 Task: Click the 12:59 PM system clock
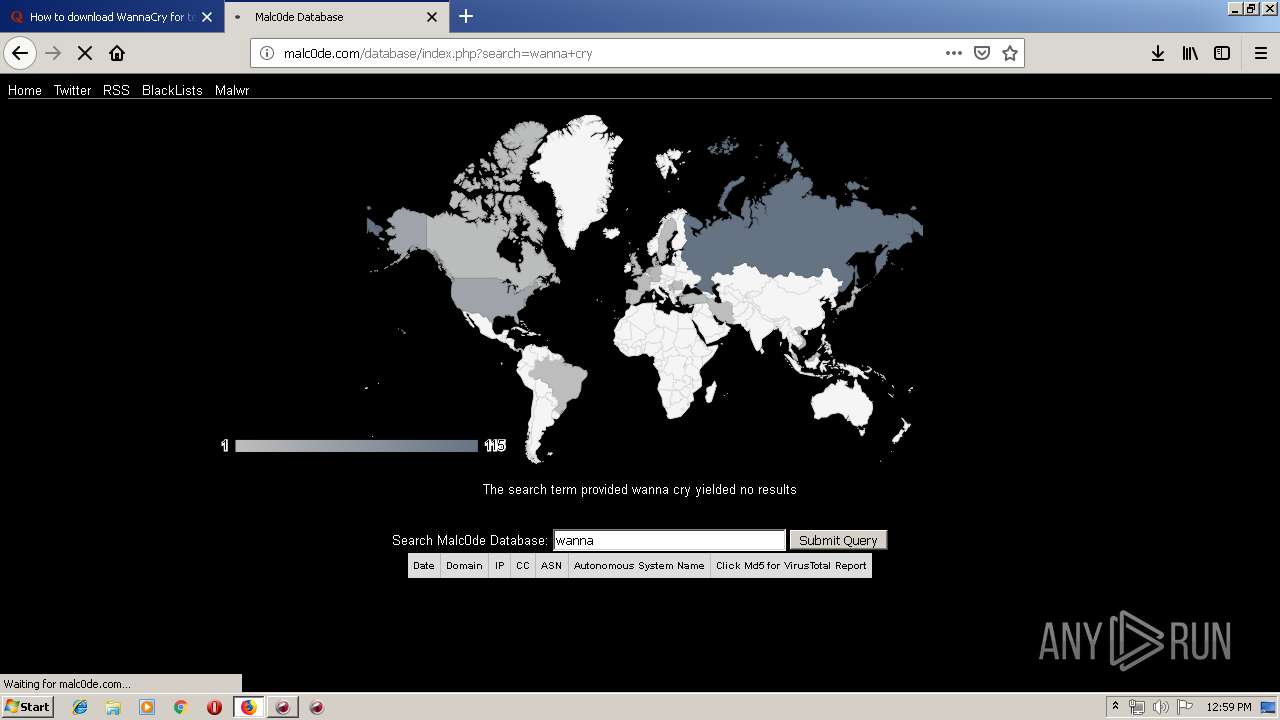[1229, 707]
